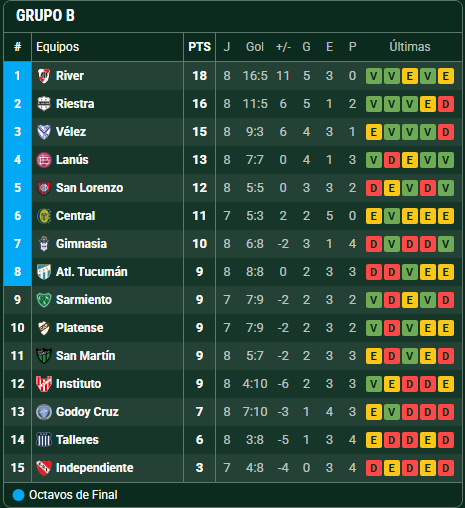The height and width of the screenshot is (508, 465).
Task: Click River's last result E badge
Action: pos(446,76)
